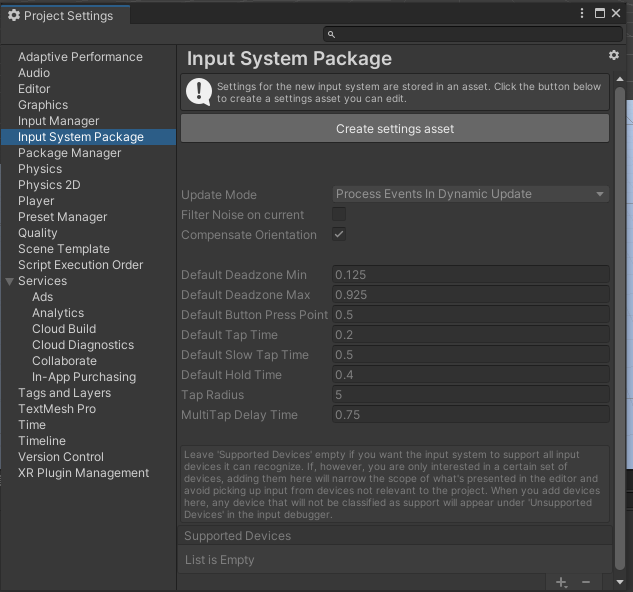Image resolution: width=633 pixels, height=592 pixels.
Task: Select the Project Settings tab
Action: [65, 15]
